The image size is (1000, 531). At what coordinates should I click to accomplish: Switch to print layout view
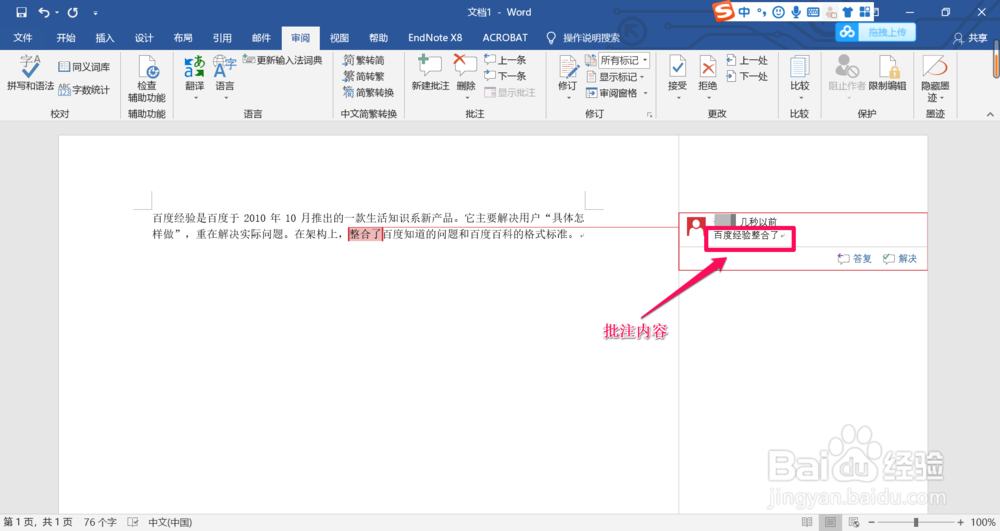click(830, 522)
